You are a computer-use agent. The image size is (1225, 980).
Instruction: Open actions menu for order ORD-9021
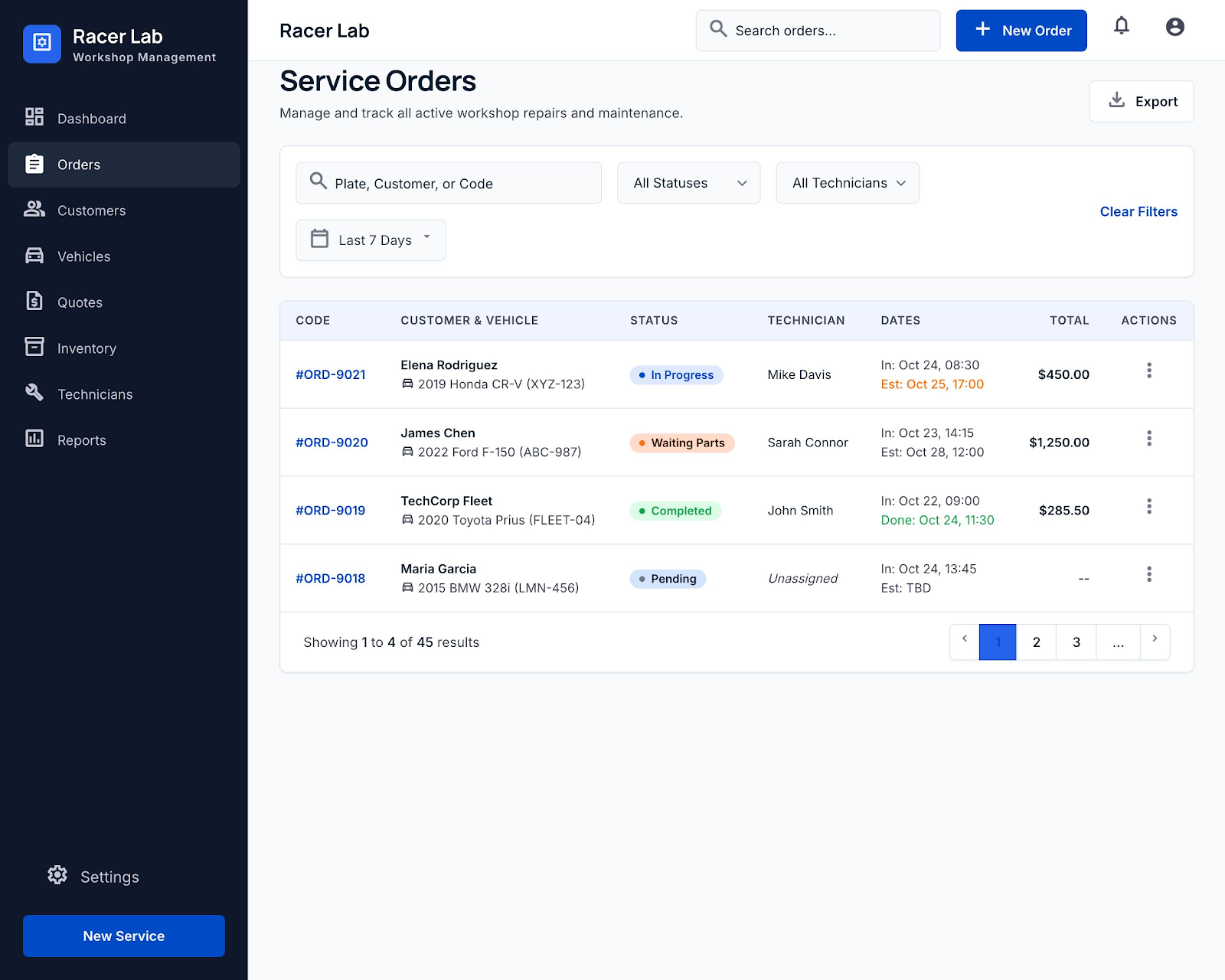click(x=1148, y=371)
